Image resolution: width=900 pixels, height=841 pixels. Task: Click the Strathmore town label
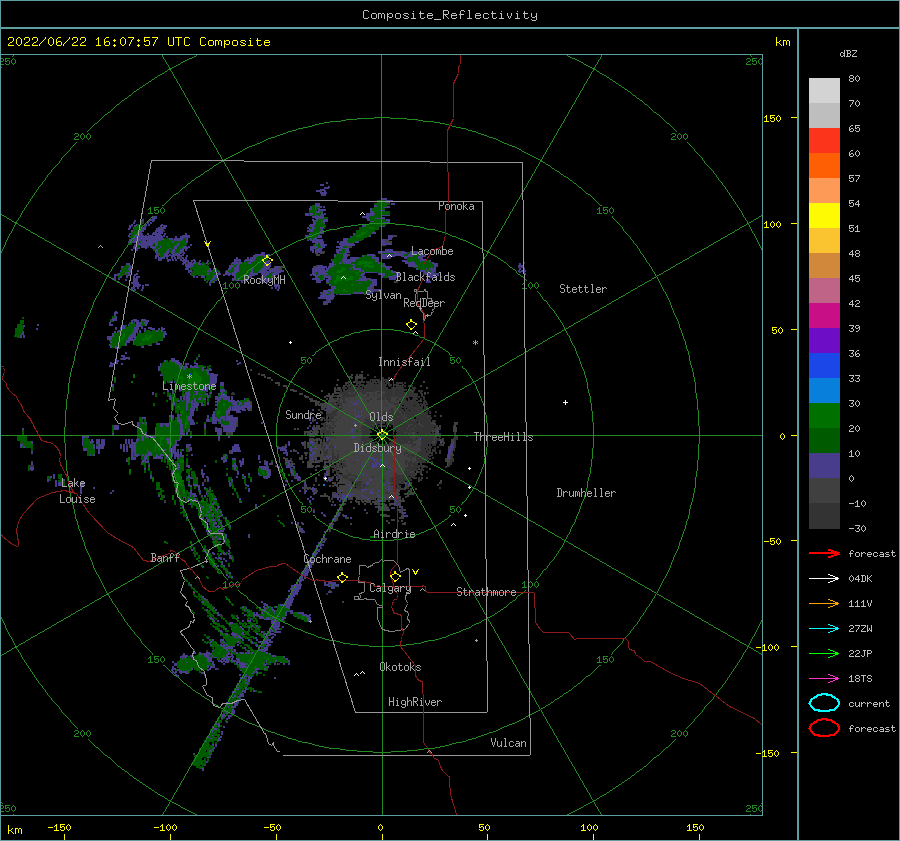coord(486,592)
